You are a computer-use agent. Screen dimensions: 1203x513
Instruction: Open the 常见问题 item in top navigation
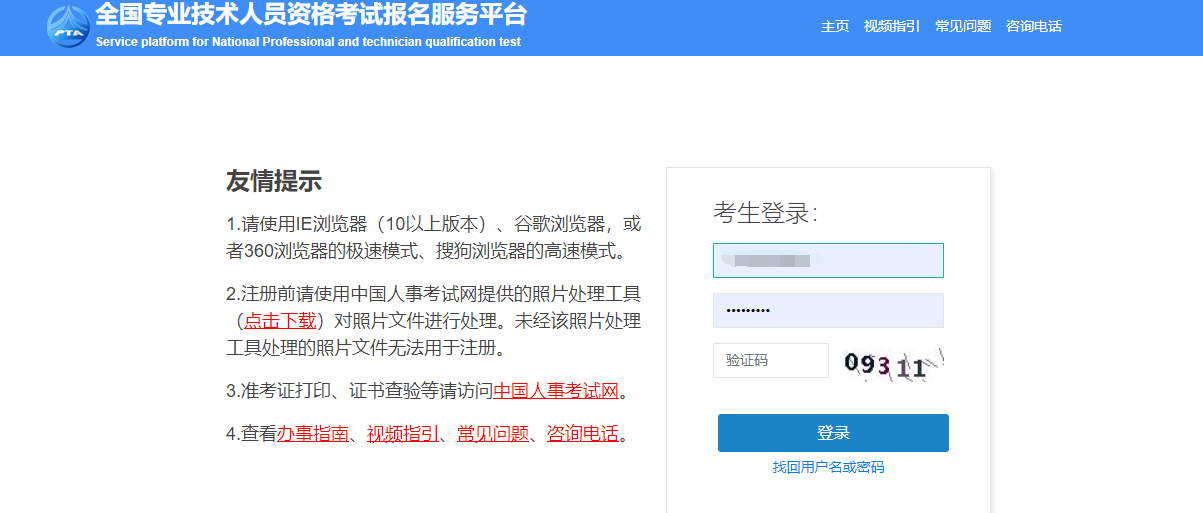click(x=963, y=26)
